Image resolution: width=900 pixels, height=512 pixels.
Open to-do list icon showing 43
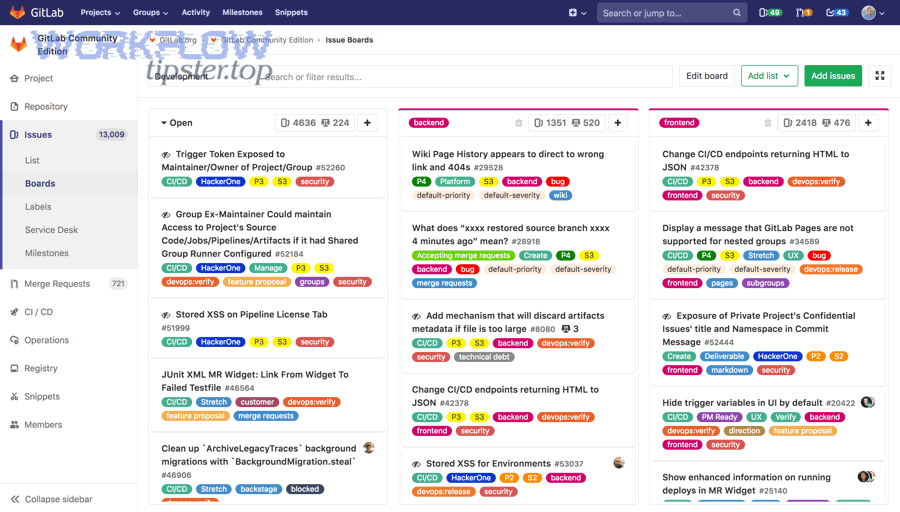837,13
